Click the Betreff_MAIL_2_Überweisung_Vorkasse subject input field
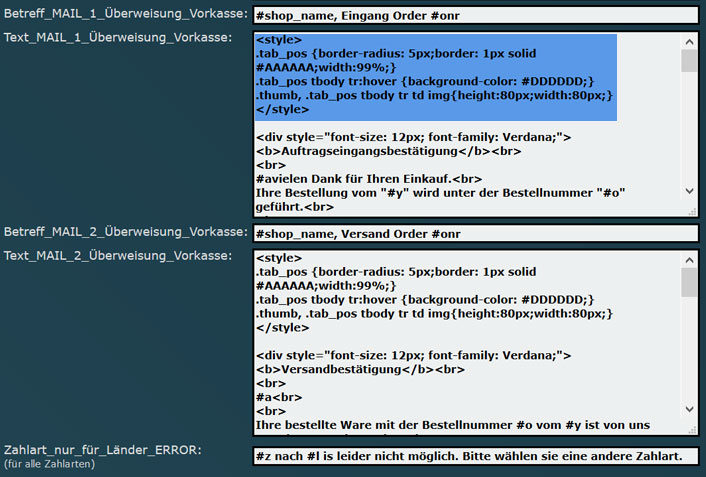 475,233
